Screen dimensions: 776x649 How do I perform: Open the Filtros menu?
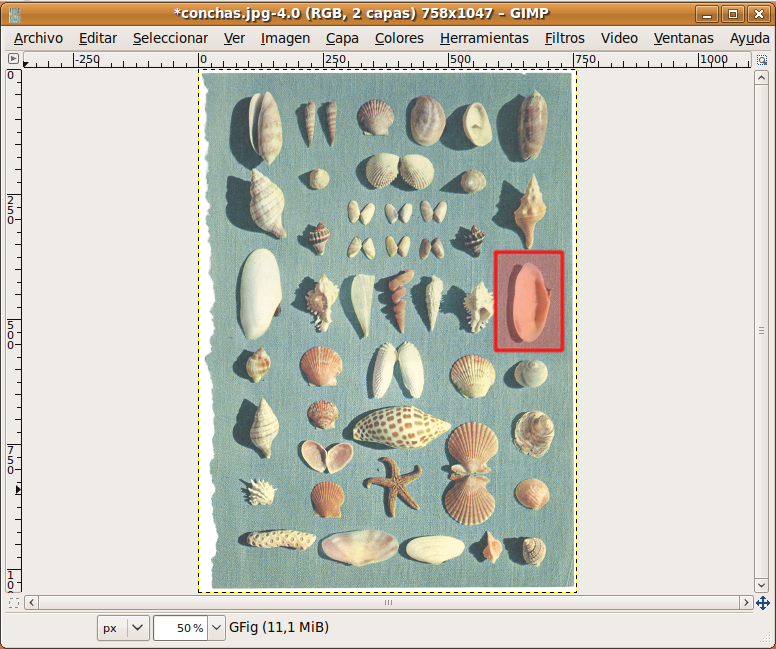pos(565,38)
